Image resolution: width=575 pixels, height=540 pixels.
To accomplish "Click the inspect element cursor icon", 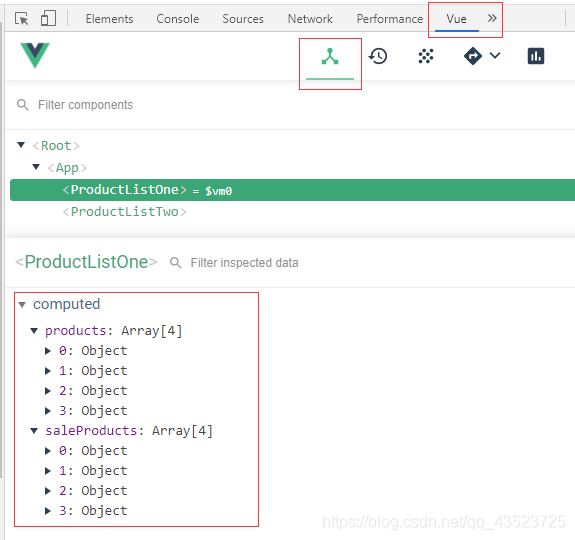I will 22,18.
